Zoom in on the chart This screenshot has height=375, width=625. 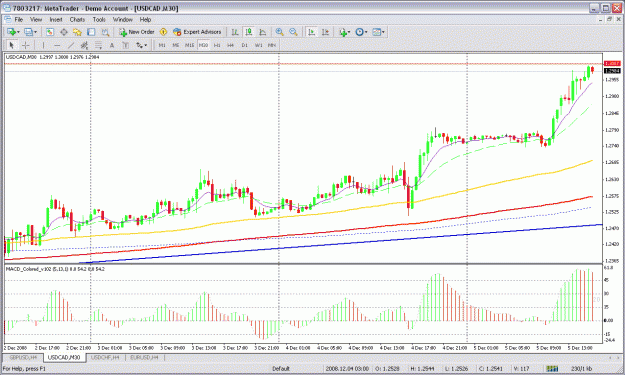[280, 32]
